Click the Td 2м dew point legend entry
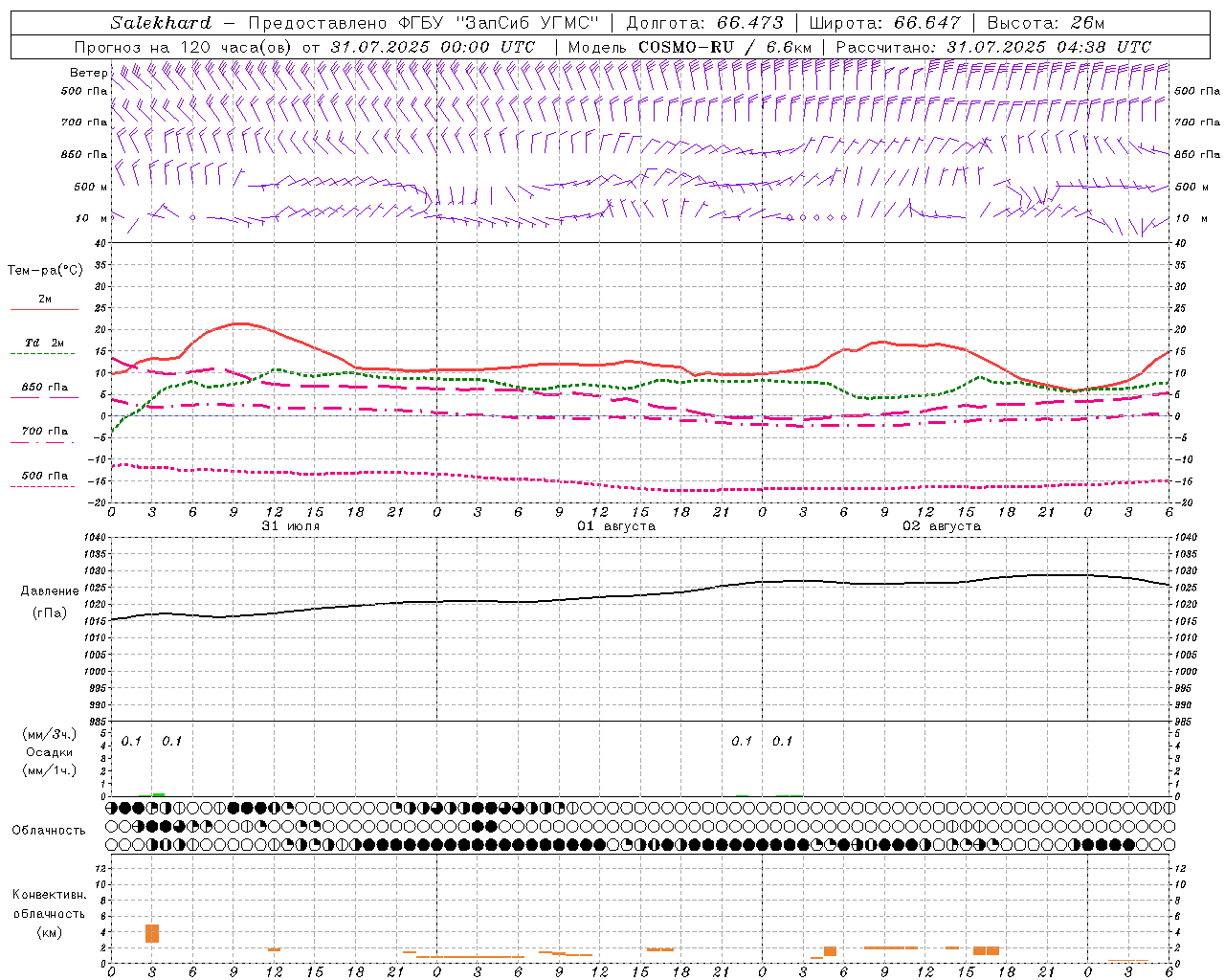 (x=45, y=343)
